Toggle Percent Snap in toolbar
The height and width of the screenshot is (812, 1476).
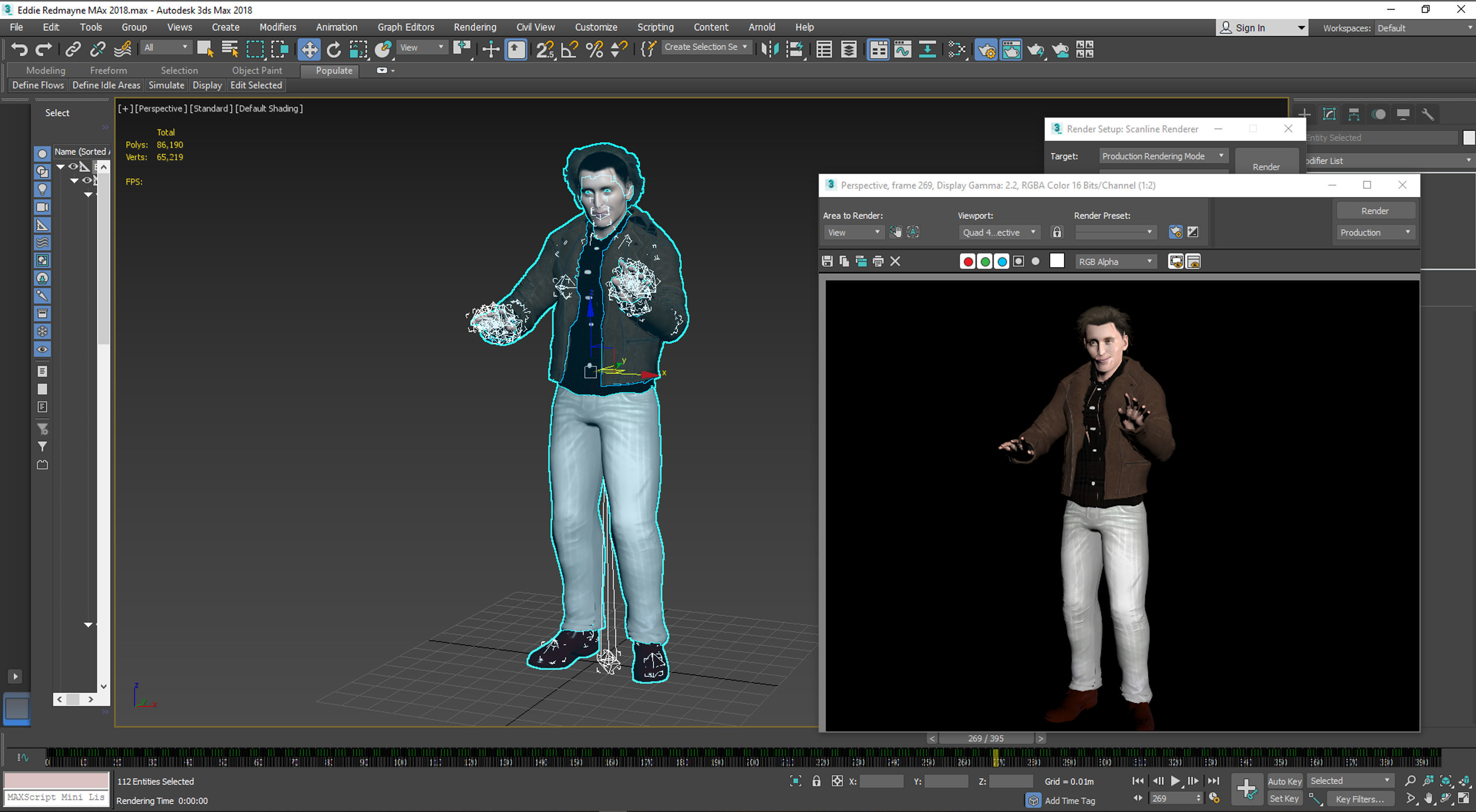[595, 50]
